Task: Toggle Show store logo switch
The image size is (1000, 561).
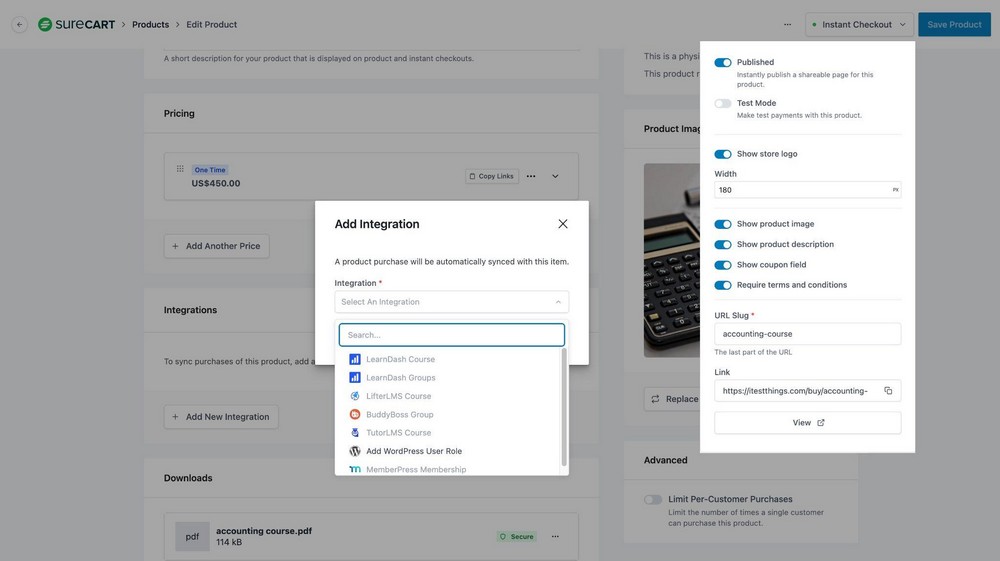Action: pos(723,154)
